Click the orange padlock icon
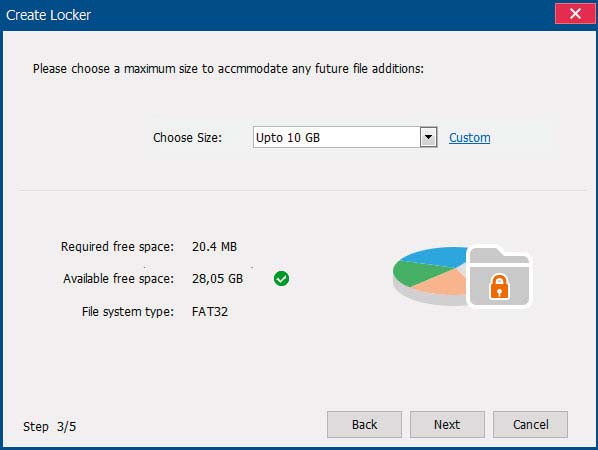This screenshot has width=598, height=450. 499,286
